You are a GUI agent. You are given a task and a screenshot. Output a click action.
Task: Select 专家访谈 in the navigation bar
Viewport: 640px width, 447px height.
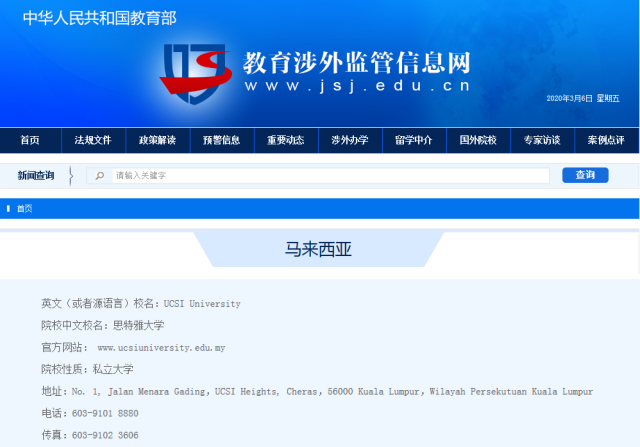[x=542, y=140]
